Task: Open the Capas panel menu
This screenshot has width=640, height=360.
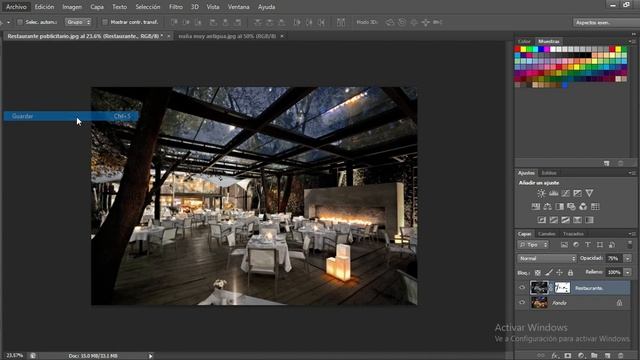Action: [x=632, y=234]
